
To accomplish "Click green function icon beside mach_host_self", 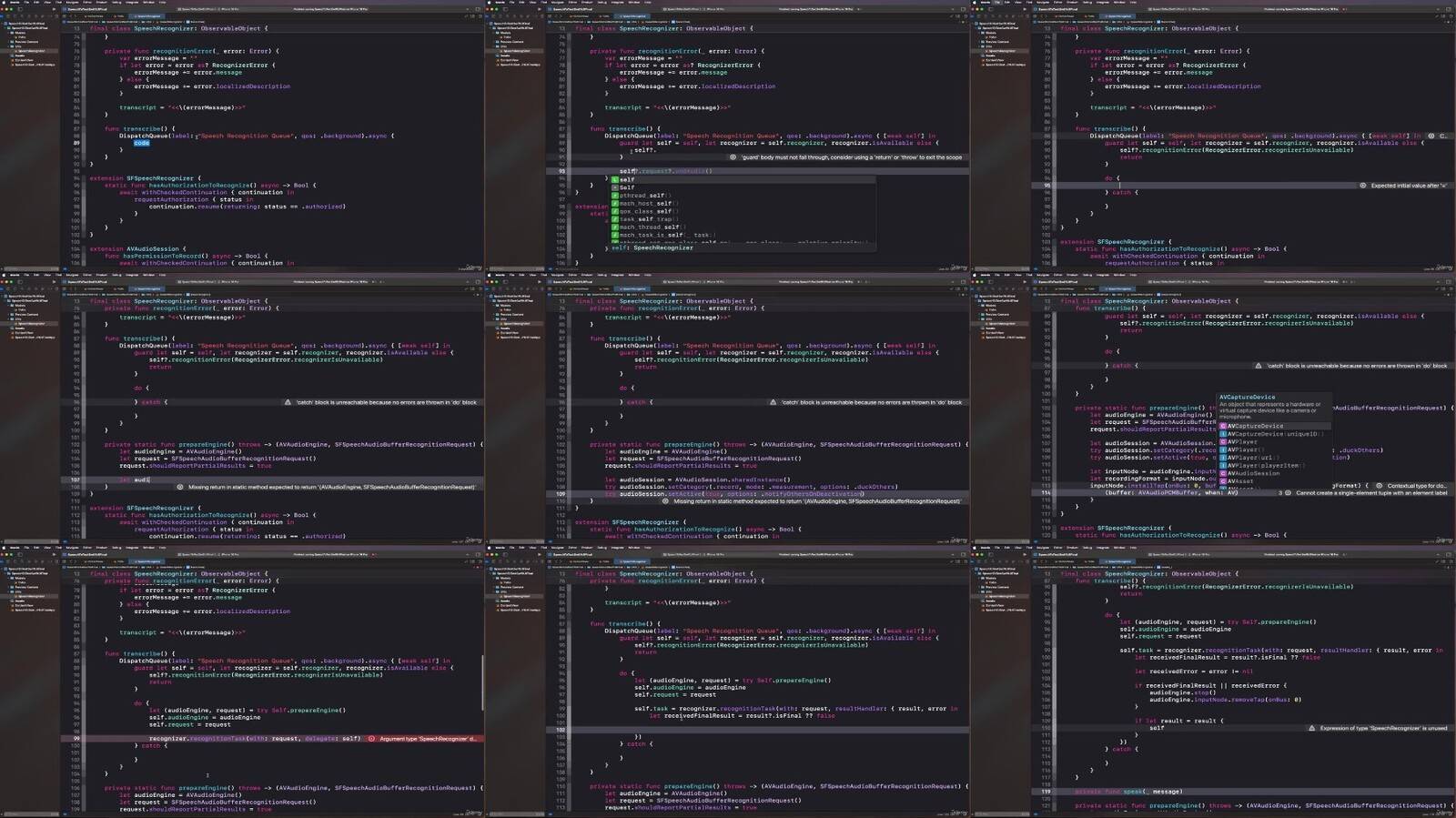I will 615,203.
